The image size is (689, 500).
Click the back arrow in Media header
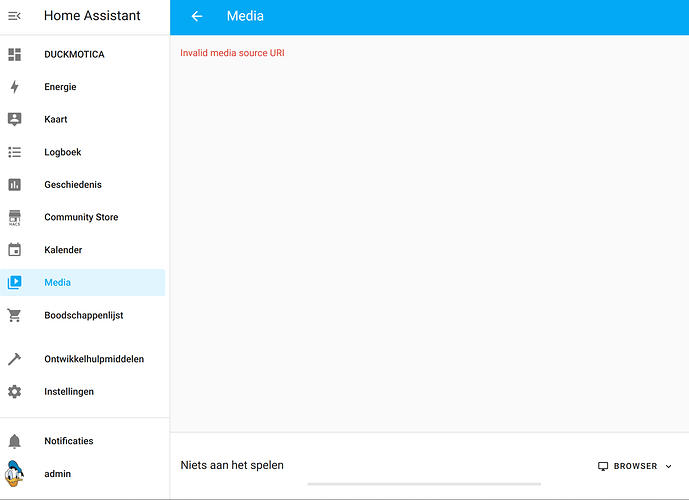(x=197, y=16)
